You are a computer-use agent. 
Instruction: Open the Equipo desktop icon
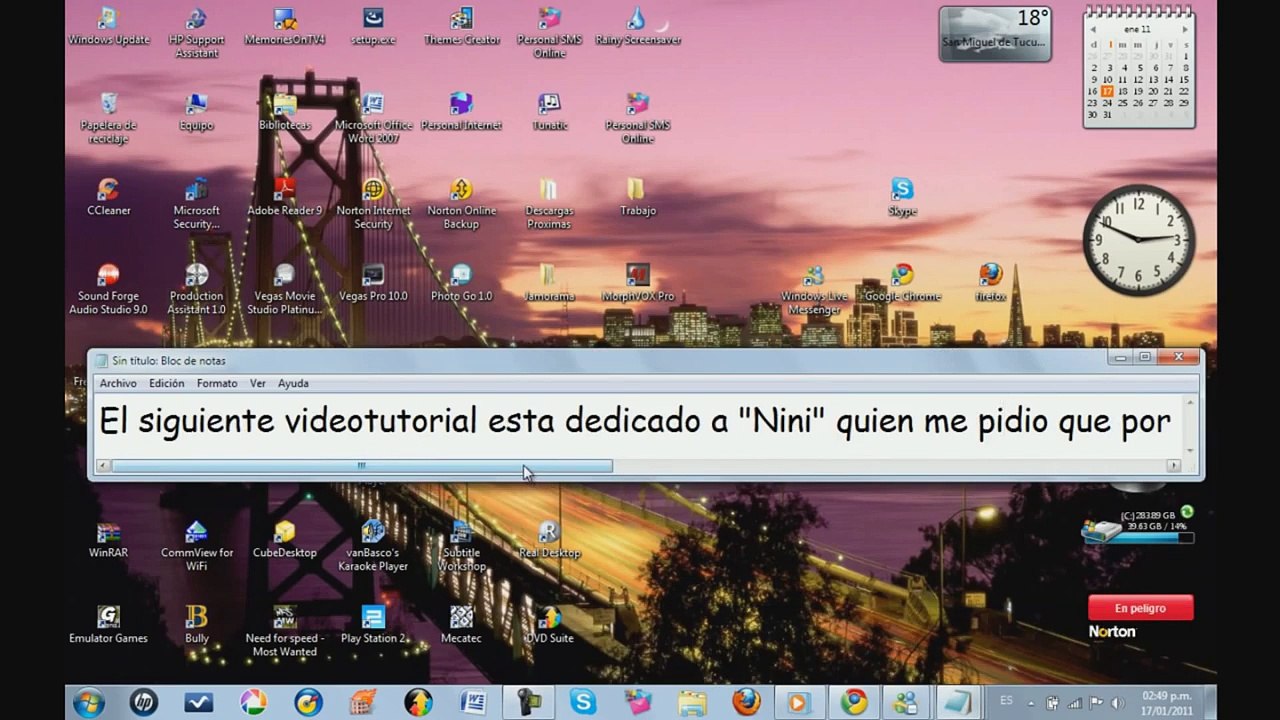197,112
